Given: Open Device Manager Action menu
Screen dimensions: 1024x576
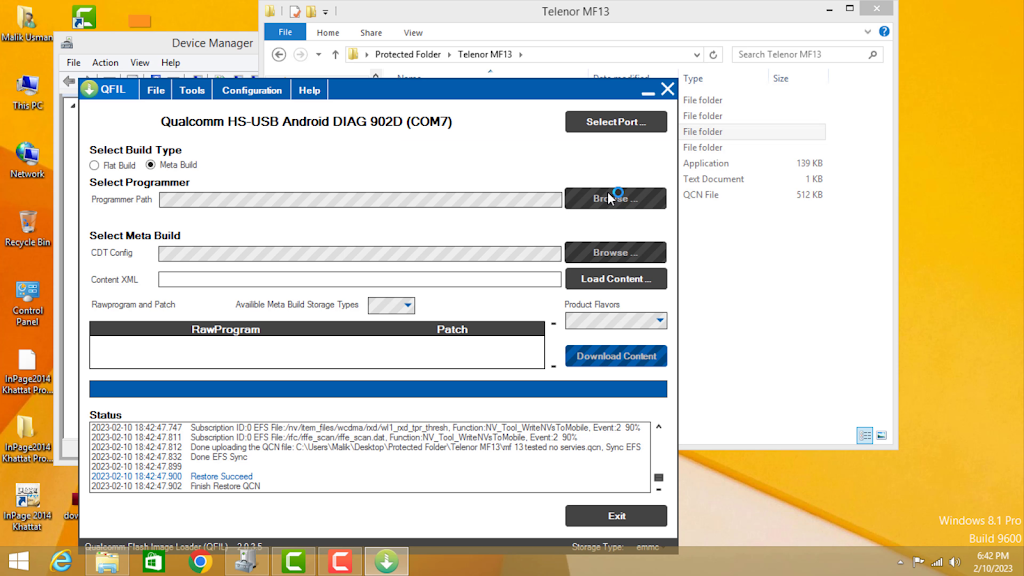Looking at the screenshot, I should 105,63.
